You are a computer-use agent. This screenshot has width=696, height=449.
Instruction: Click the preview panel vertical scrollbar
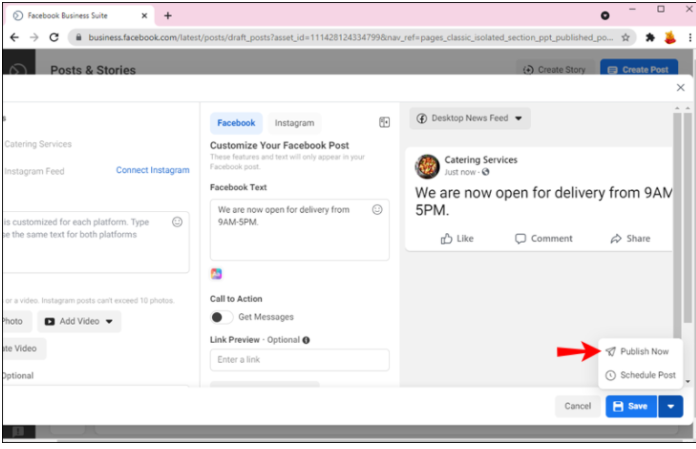(x=677, y=224)
